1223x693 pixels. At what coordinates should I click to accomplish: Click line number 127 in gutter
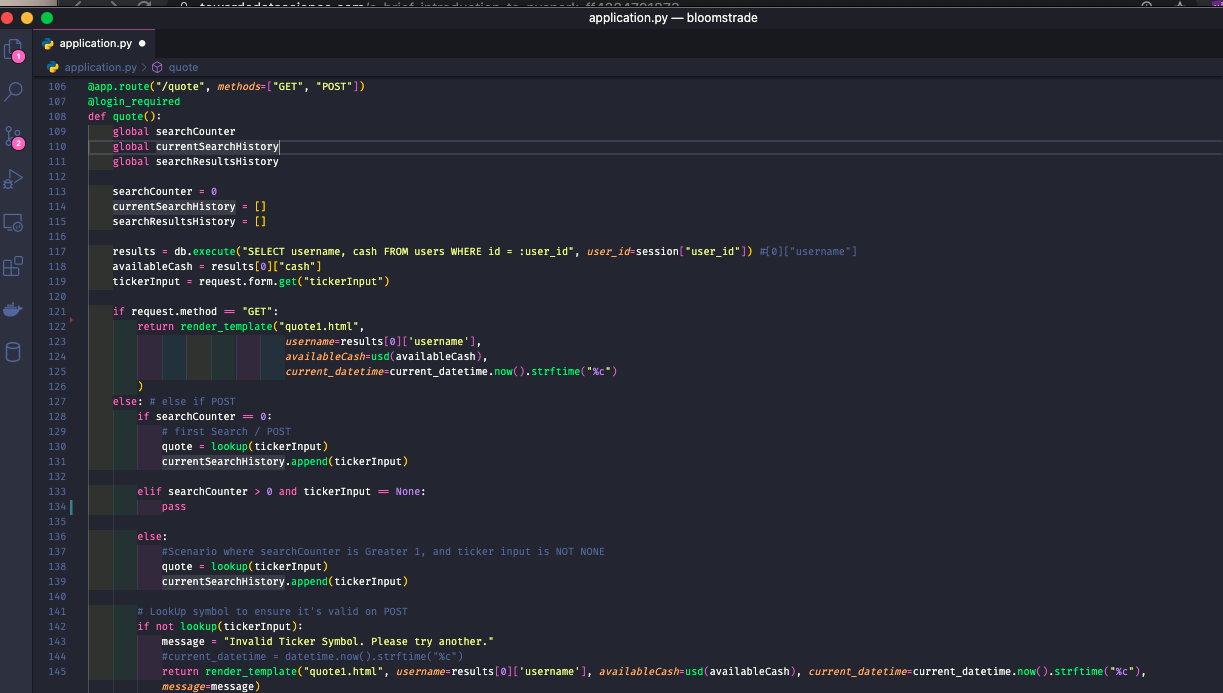[56, 402]
